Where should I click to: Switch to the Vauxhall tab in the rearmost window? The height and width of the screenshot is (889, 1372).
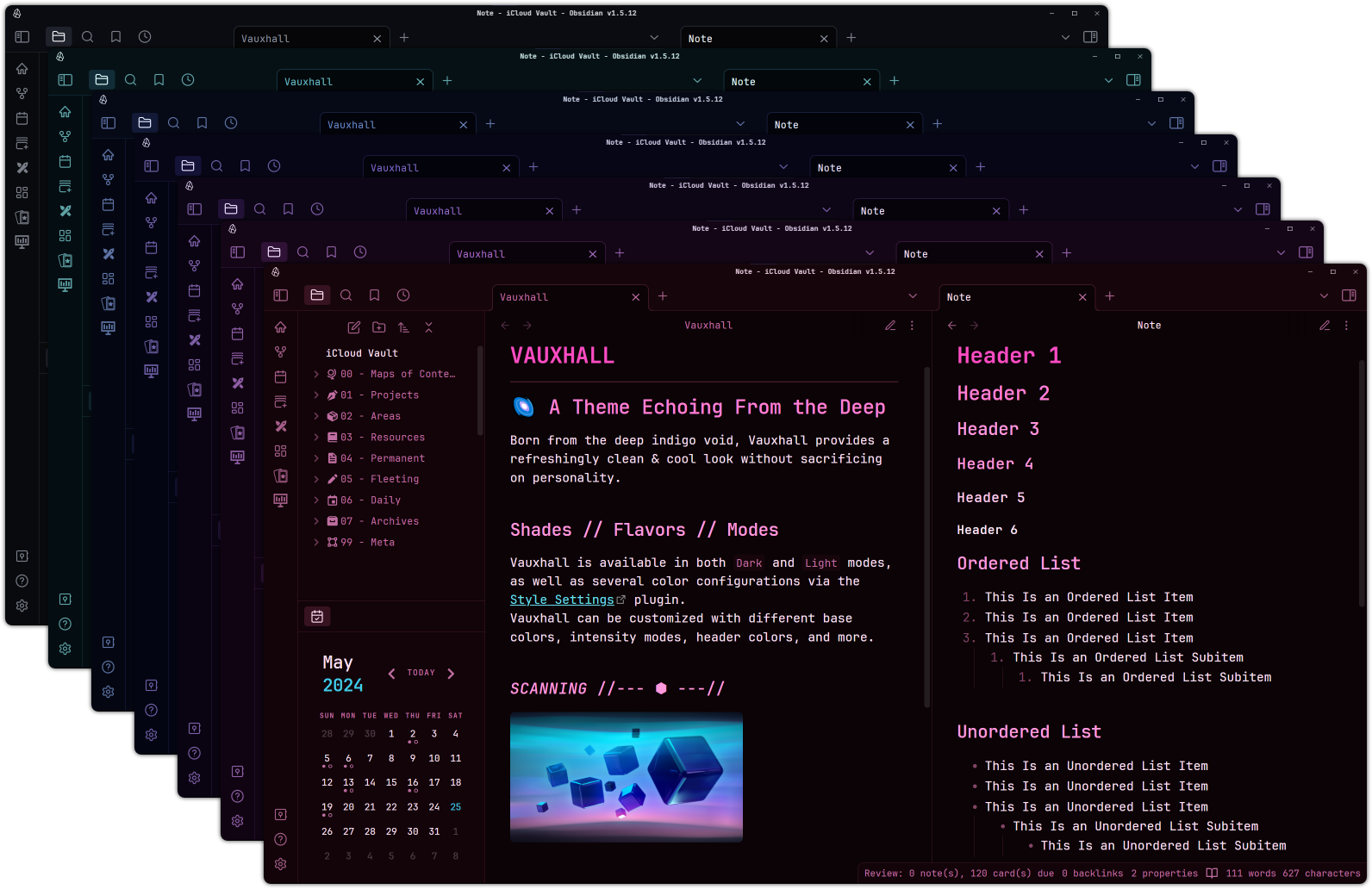pos(311,39)
